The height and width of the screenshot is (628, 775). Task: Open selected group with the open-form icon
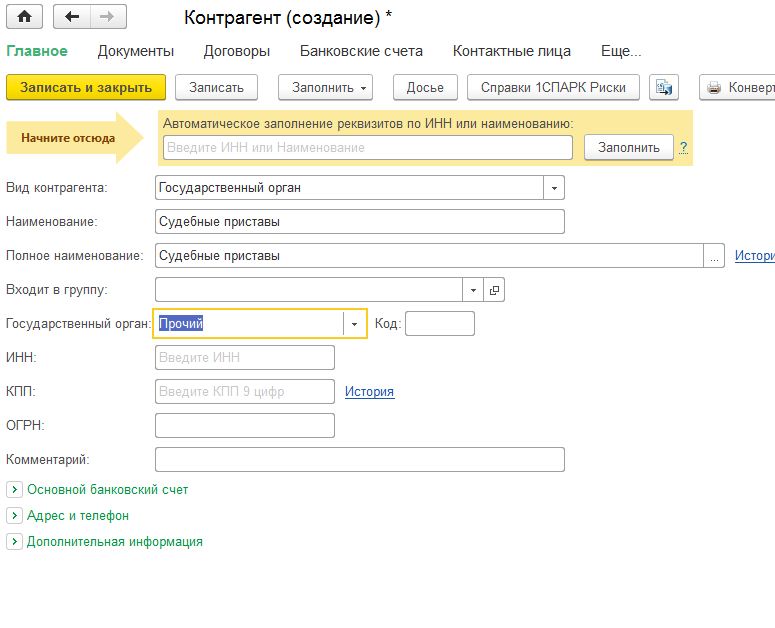pyautogui.click(x=494, y=290)
